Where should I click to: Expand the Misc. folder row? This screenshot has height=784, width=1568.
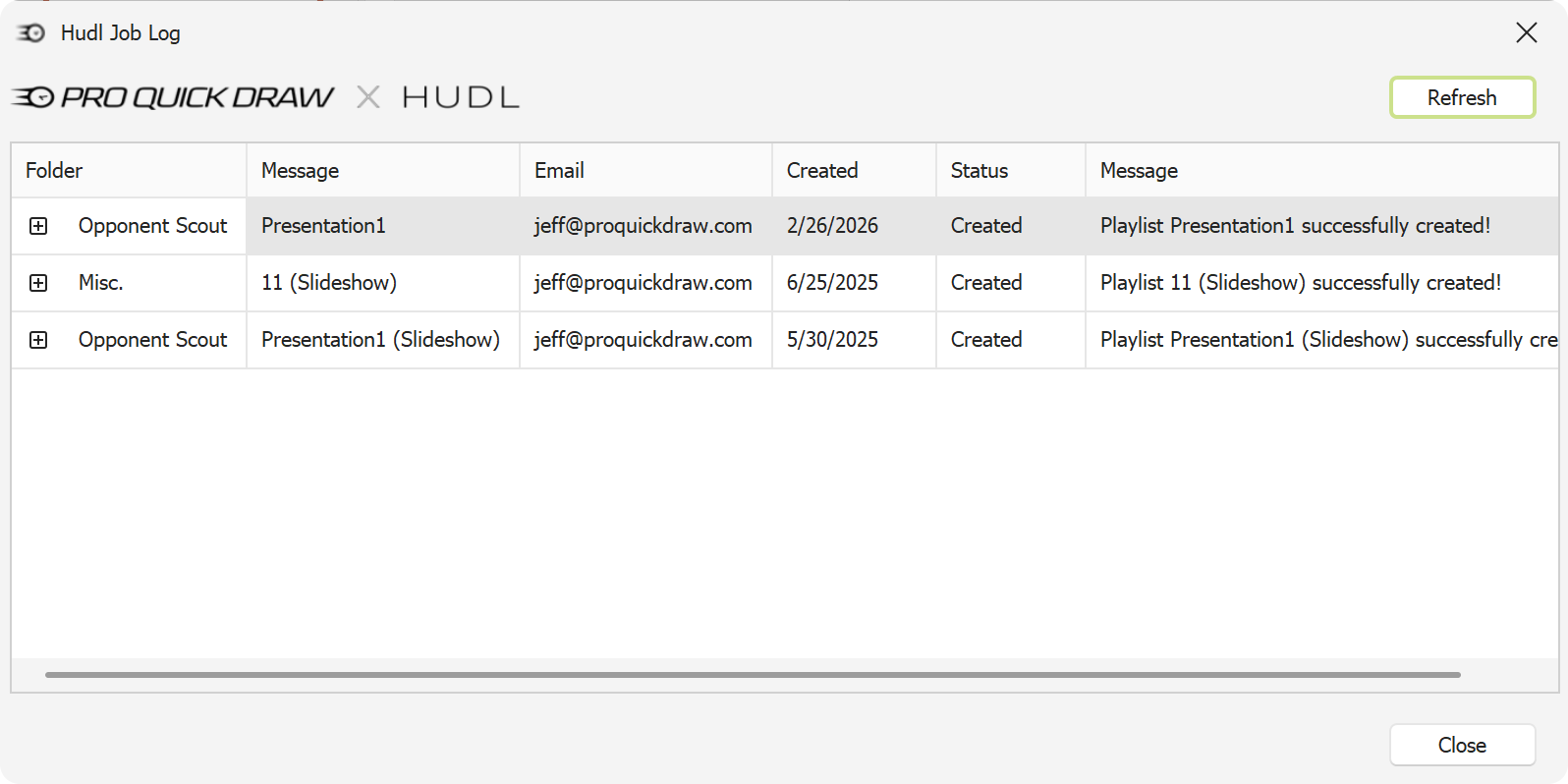click(38, 283)
